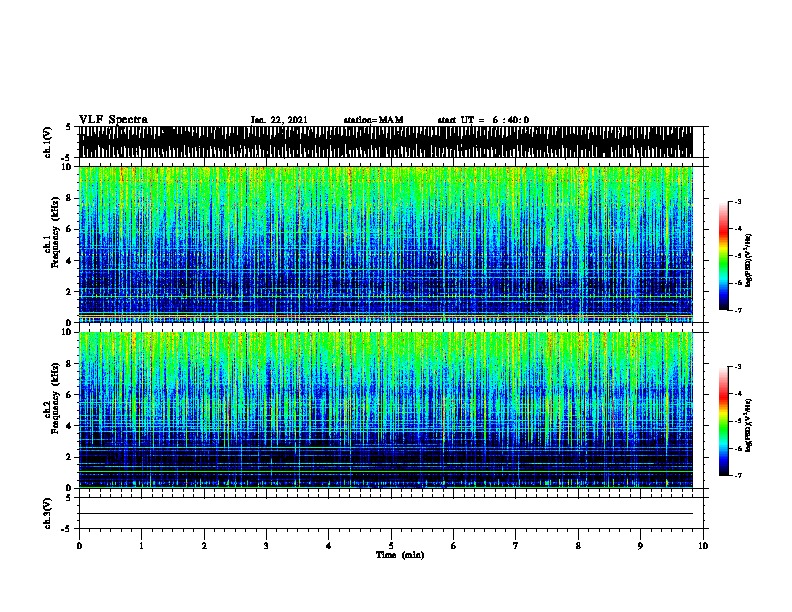This screenshot has height=612, width=792.
Task: Click time-axis tick label "5"
Action: click(391, 546)
